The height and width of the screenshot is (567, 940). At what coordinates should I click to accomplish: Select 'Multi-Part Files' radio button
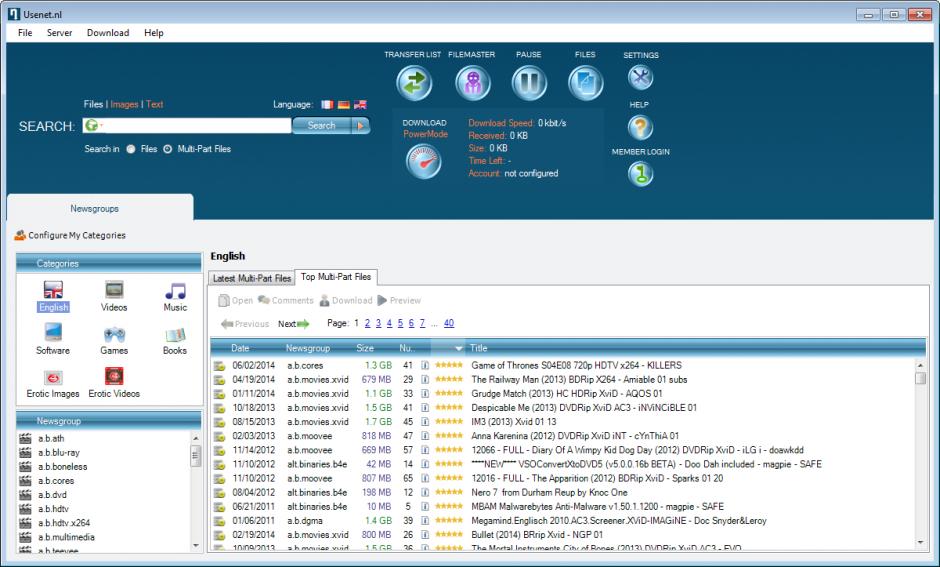[168, 149]
